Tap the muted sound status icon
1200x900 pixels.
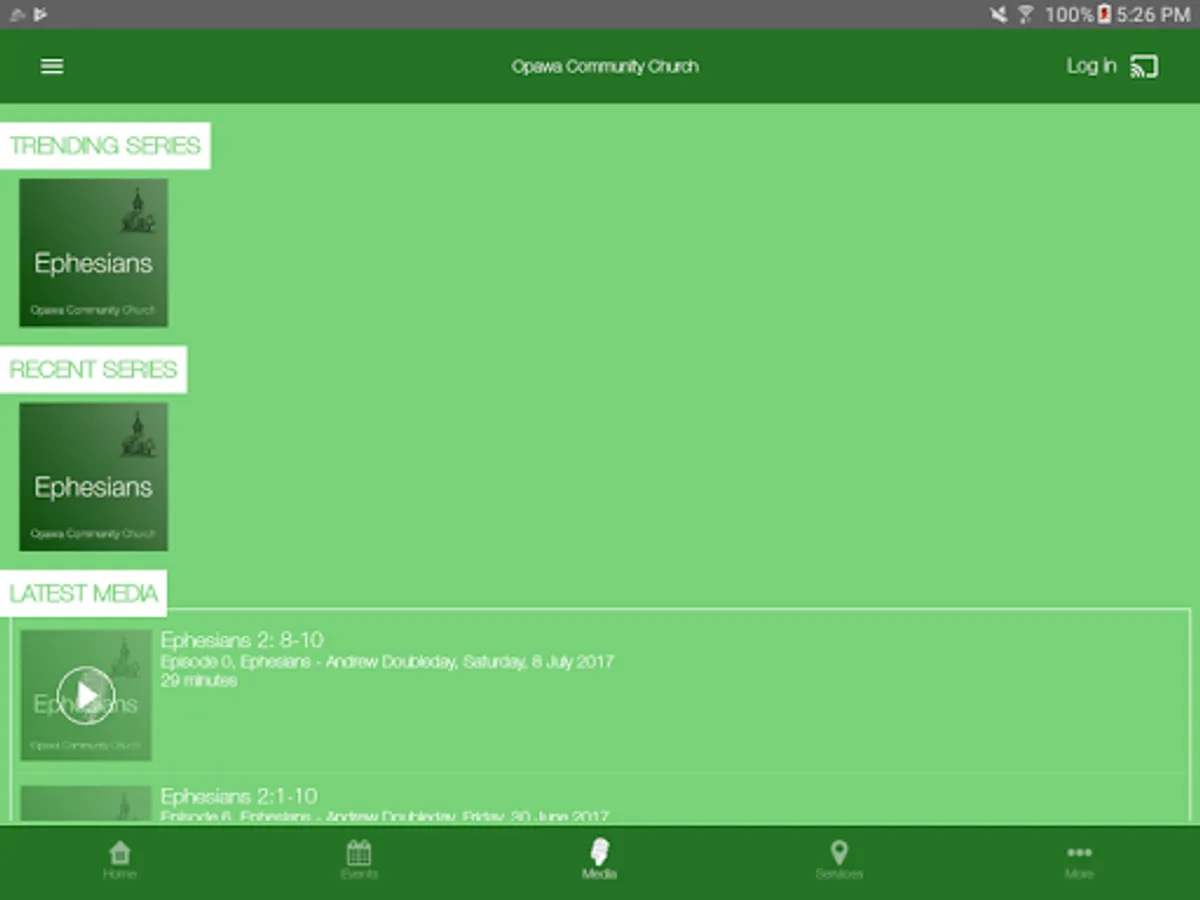click(998, 14)
